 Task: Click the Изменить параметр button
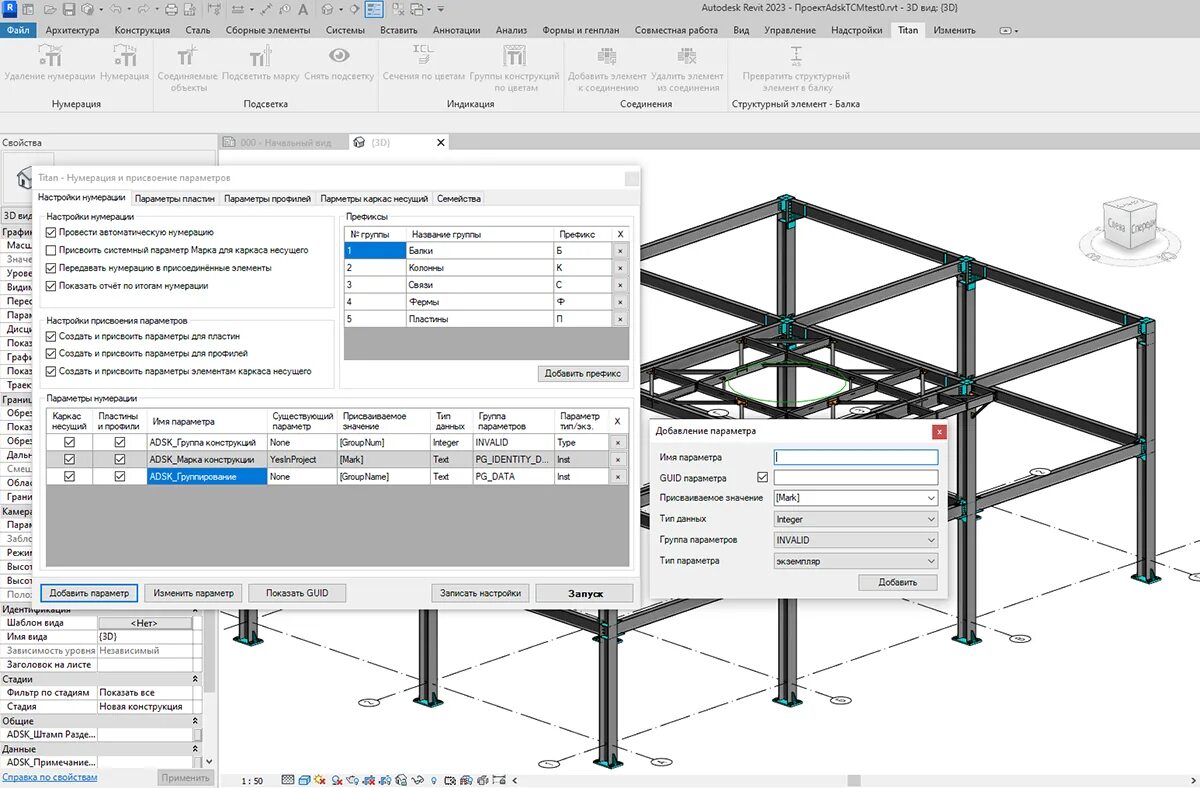coord(194,593)
